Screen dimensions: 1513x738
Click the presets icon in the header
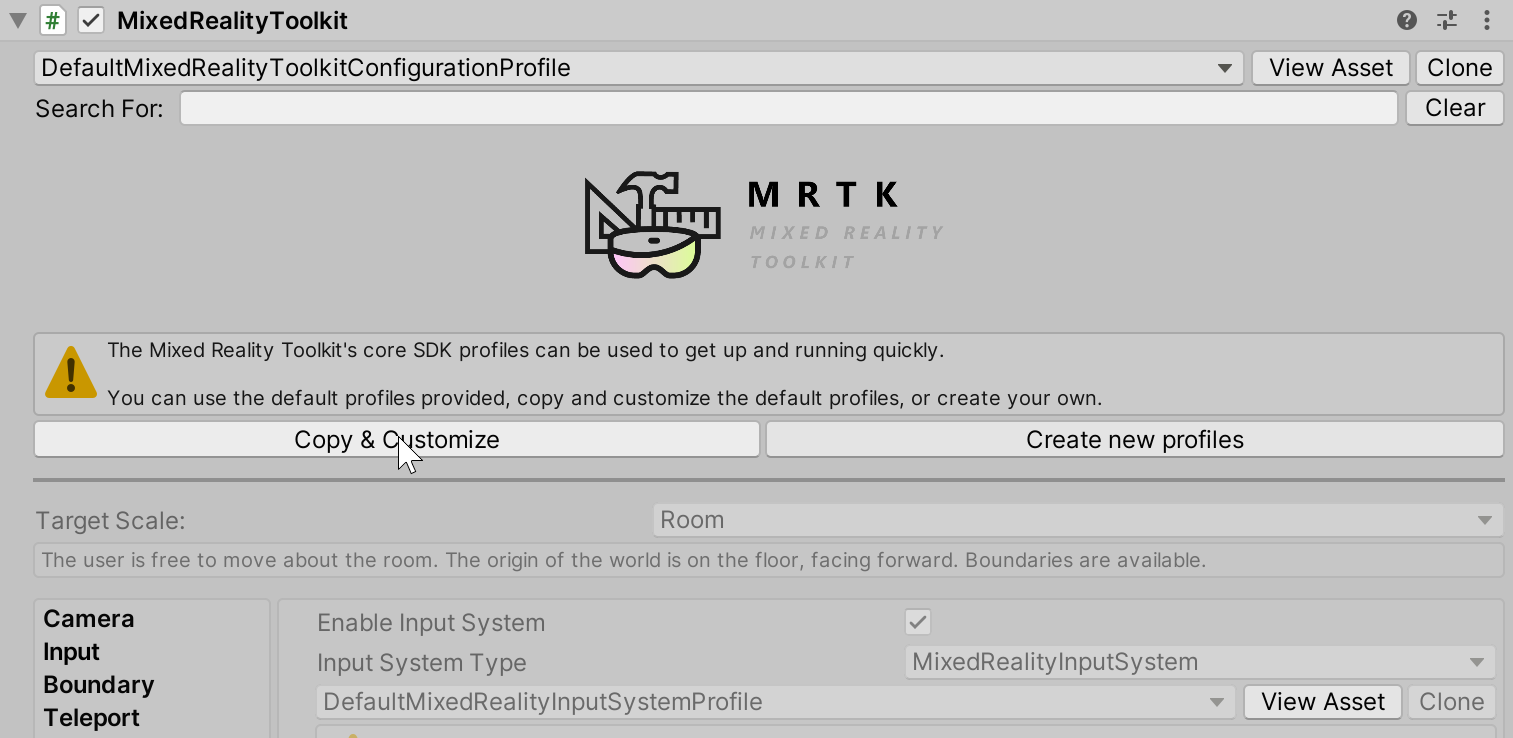(1446, 20)
